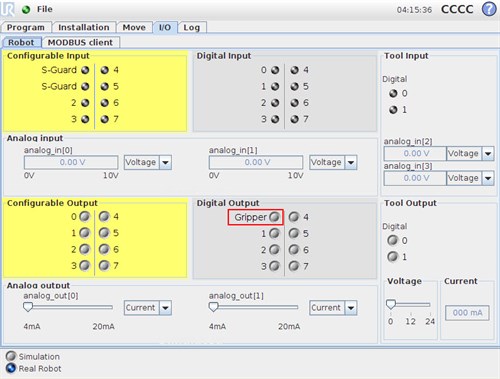Viewport: 500px width, 379px height.
Task: Click configurable input 2 indicator
Action: 85,103
